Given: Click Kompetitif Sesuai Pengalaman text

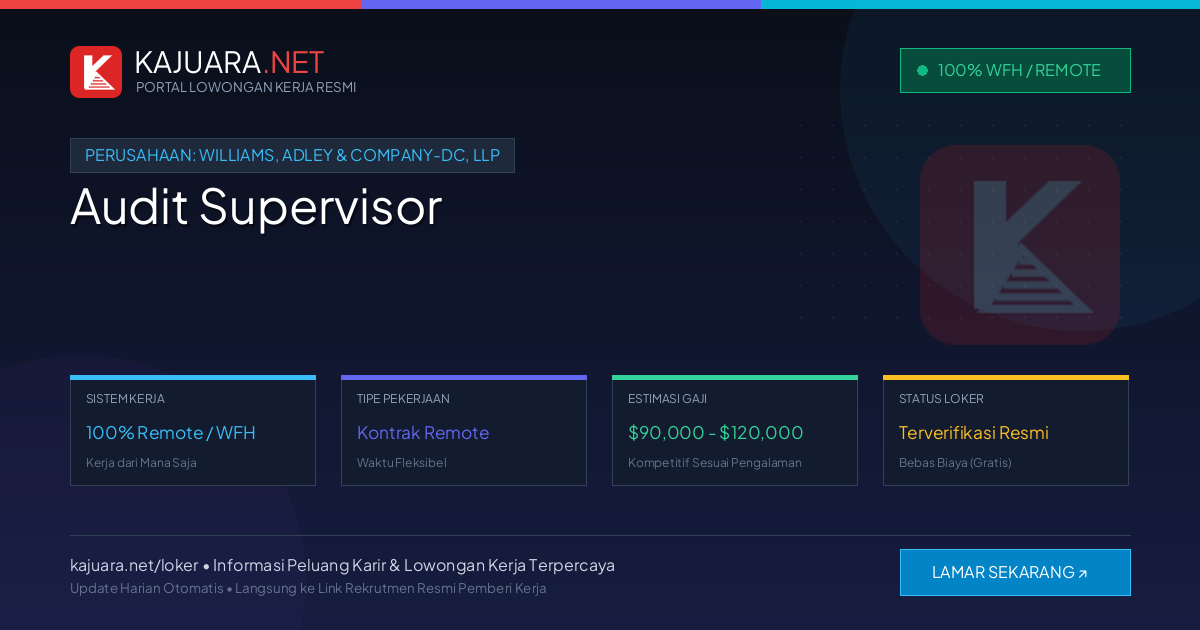Looking at the screenshot, I should 715,463.
